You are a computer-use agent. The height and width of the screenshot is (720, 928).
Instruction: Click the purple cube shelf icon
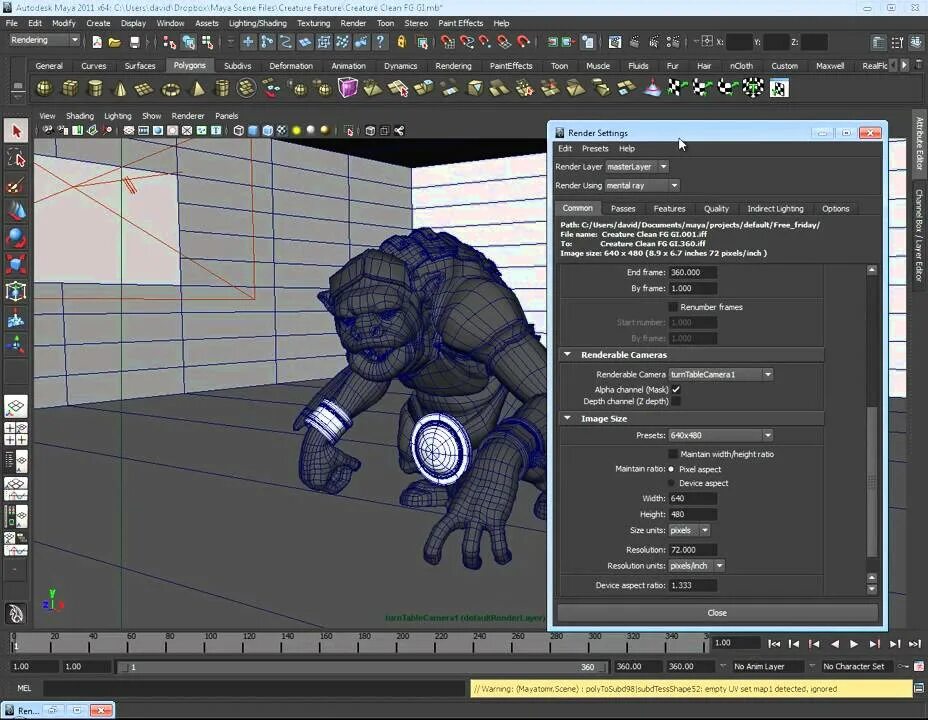[x=348, y=88]
